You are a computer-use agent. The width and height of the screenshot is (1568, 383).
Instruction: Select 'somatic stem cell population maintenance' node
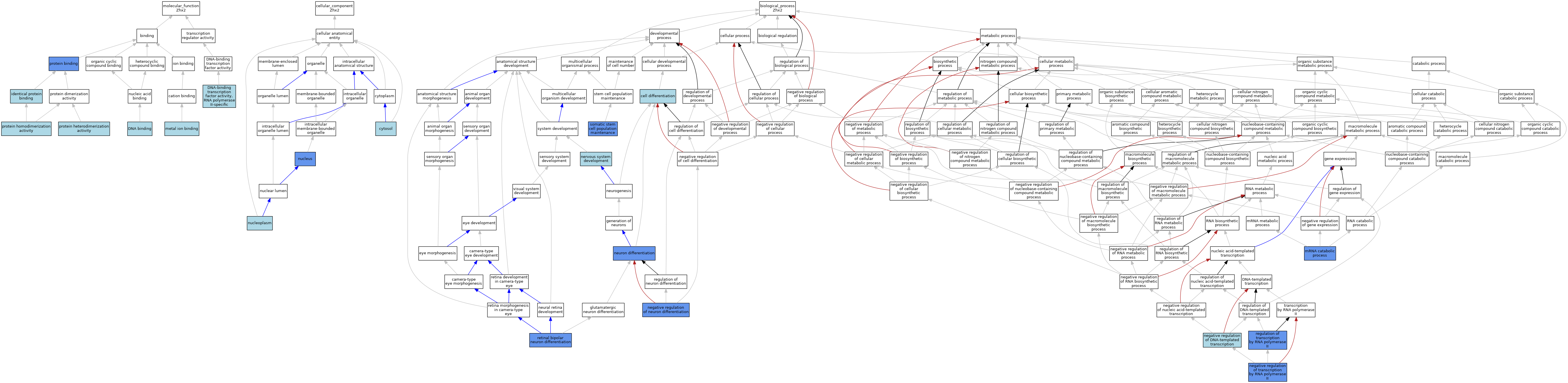(x=603, y=128)
